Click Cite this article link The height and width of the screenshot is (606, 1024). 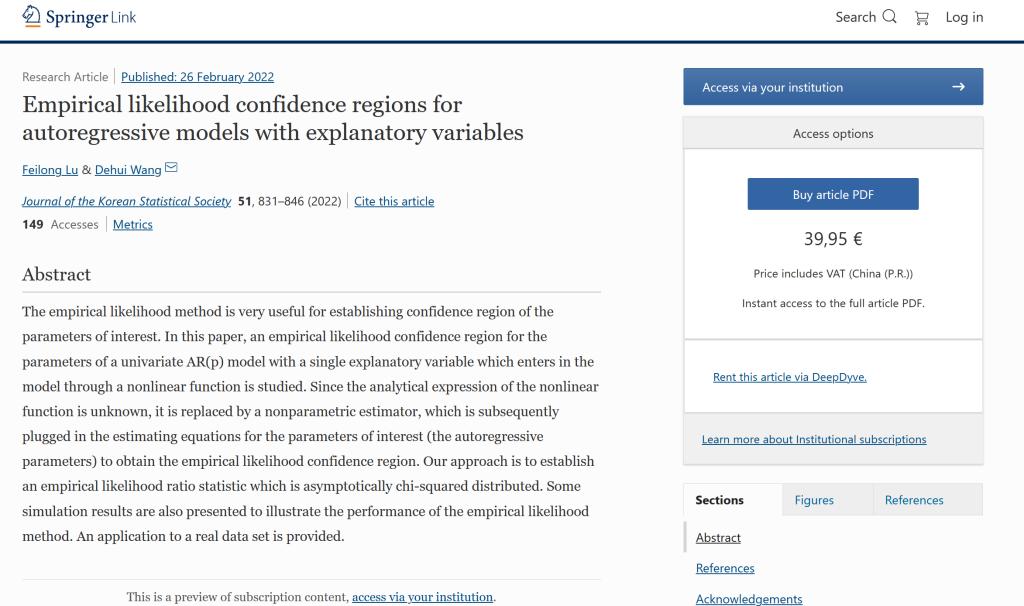coord(394,201)
